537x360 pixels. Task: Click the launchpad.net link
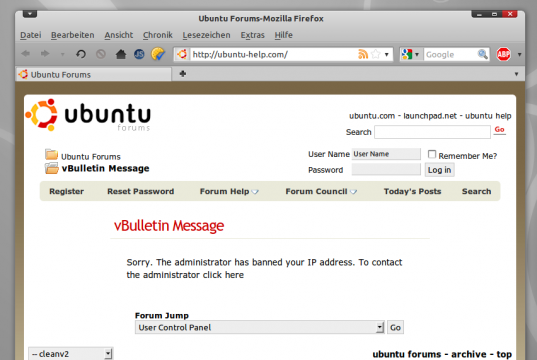[430, 116]
